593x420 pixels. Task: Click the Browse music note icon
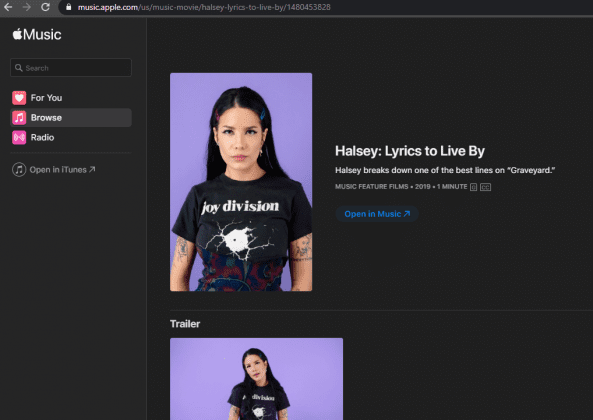click(19, 118)
